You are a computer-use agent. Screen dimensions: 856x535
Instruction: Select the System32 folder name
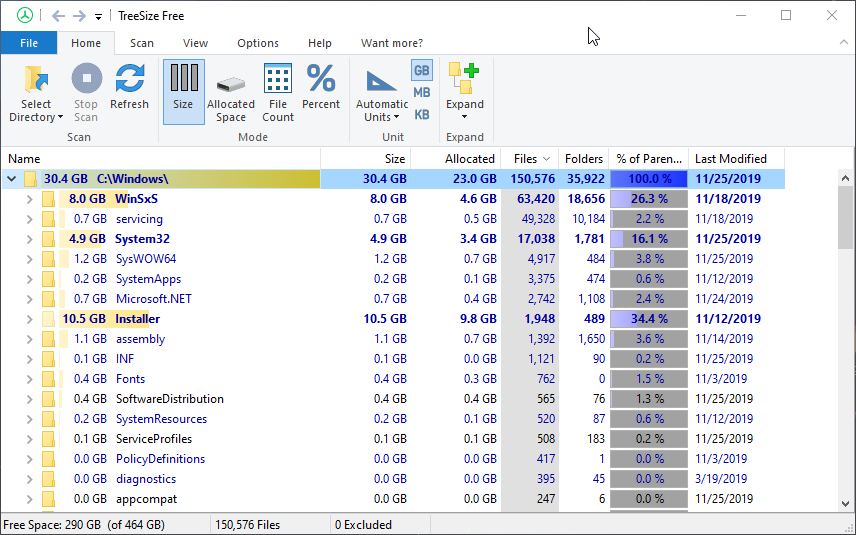tap(142, 239)
